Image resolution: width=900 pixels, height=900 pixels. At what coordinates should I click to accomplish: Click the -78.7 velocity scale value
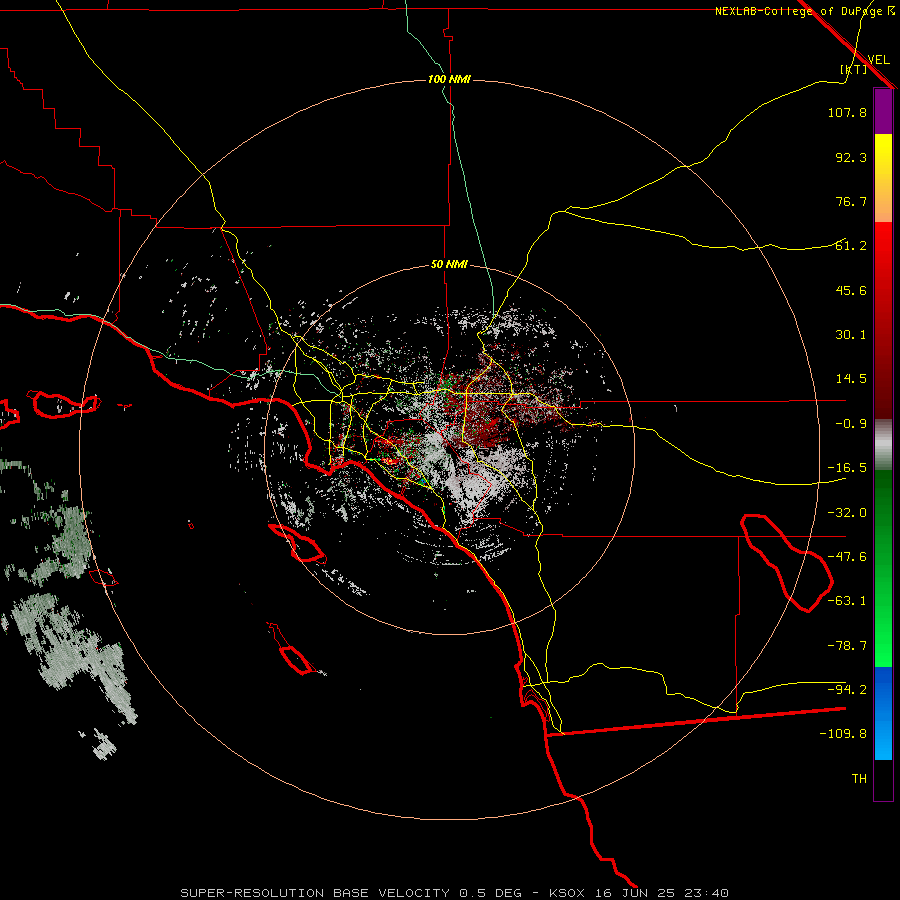pos(847,646)
